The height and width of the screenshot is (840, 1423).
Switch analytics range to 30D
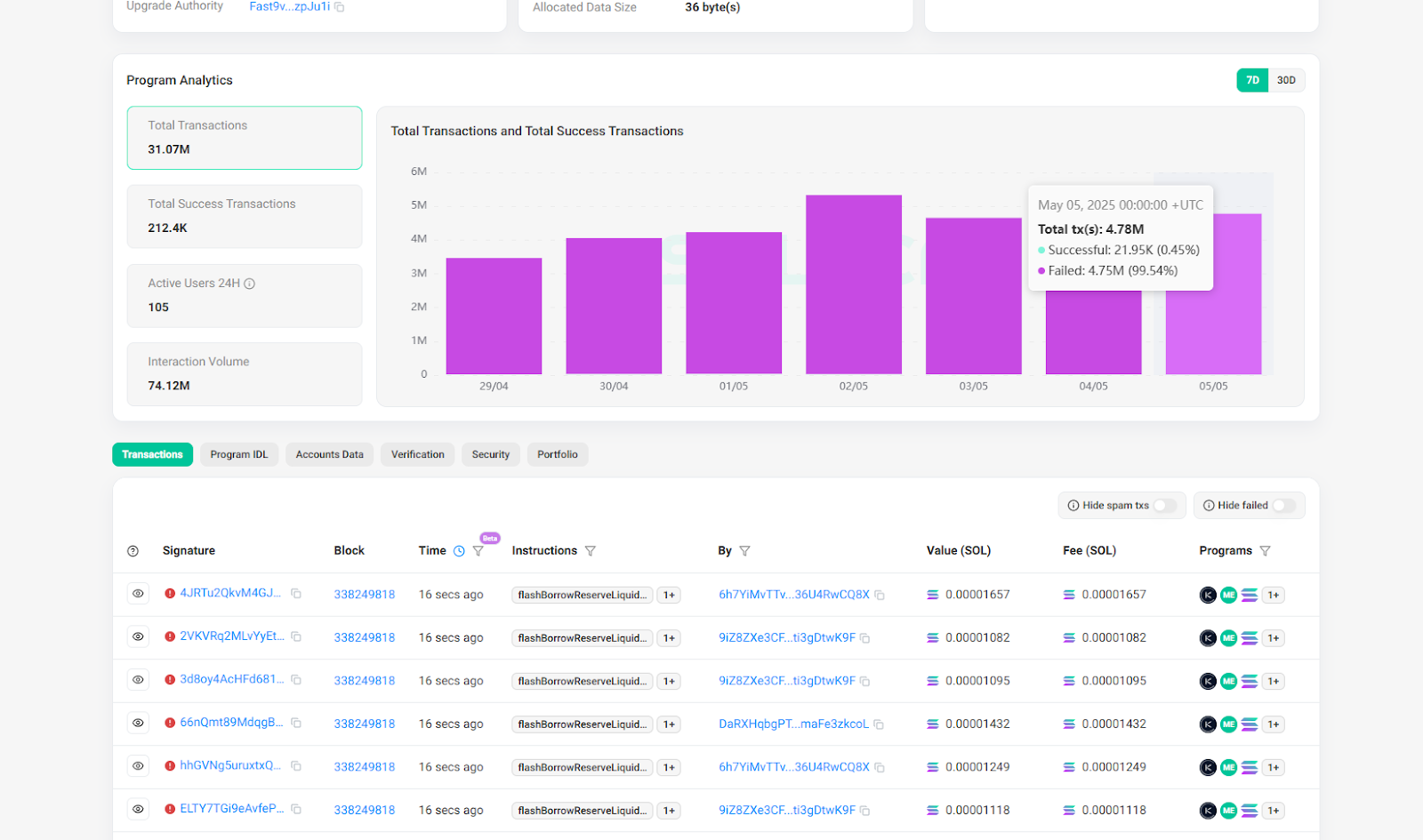point(1286,80)
